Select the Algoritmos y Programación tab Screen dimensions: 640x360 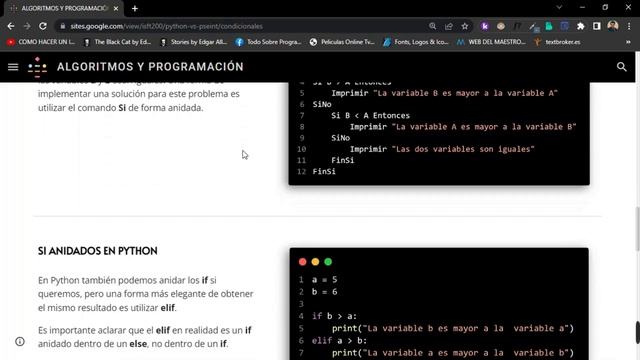tap(63, 9)
